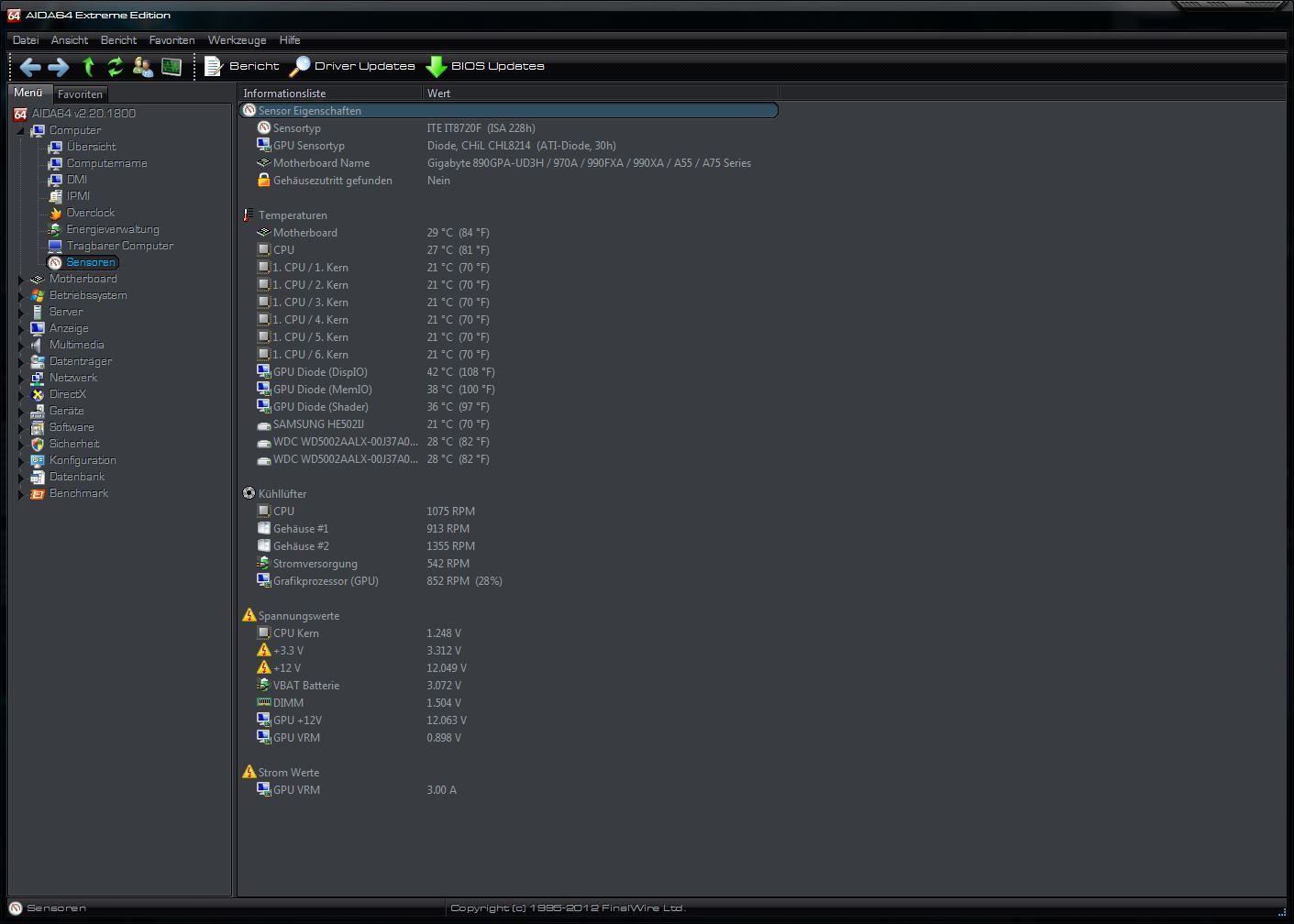Expand the DirectX tree node

click(x=21, y=394)
